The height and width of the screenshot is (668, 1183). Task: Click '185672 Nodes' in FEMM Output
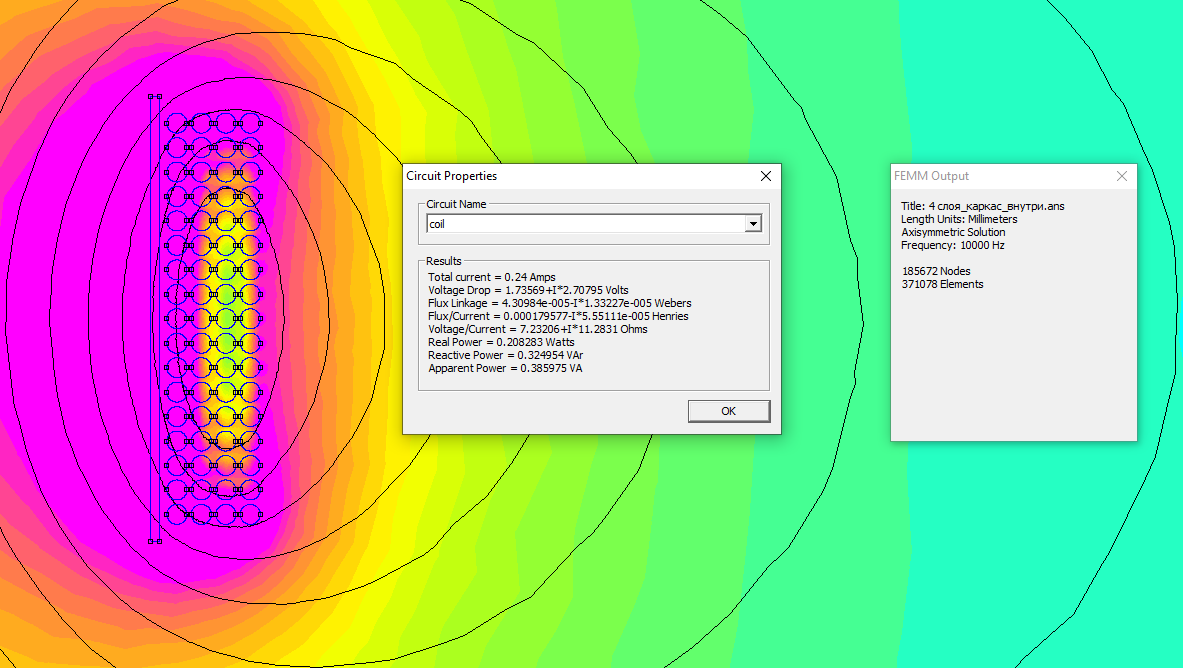click(x=936, y=271)
